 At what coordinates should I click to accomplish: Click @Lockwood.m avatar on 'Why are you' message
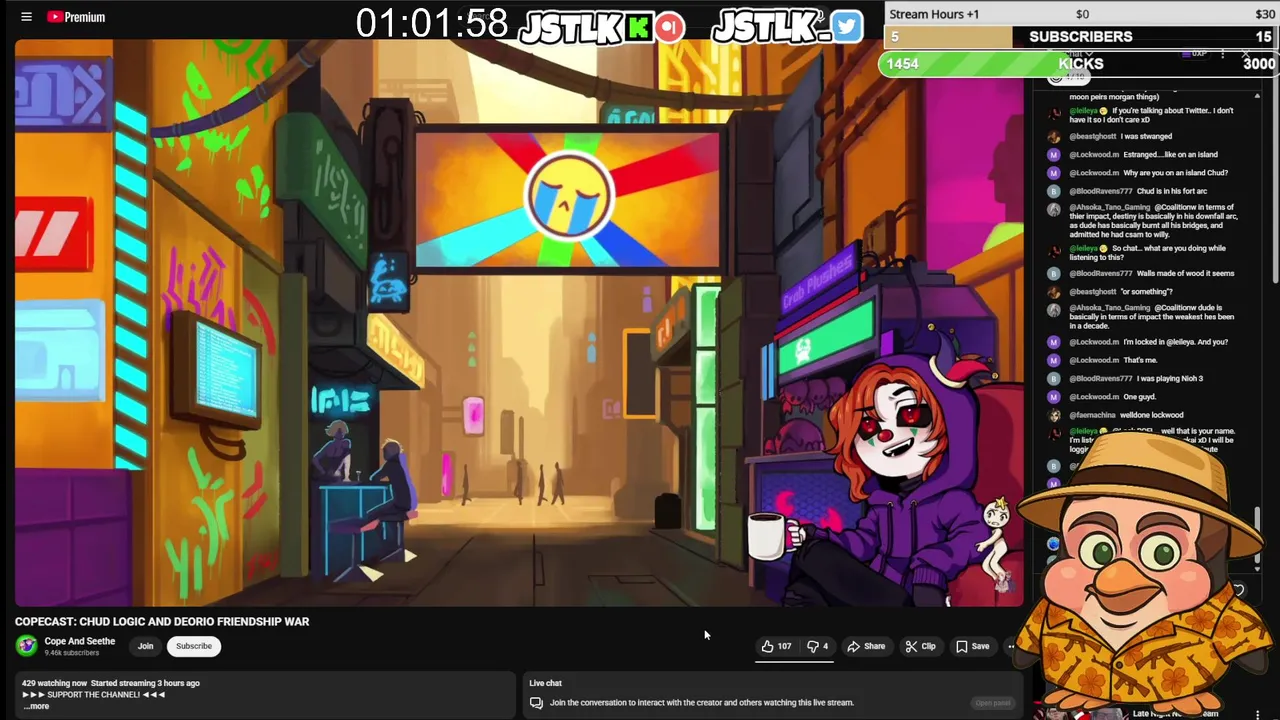click(x=1053, y=173)
